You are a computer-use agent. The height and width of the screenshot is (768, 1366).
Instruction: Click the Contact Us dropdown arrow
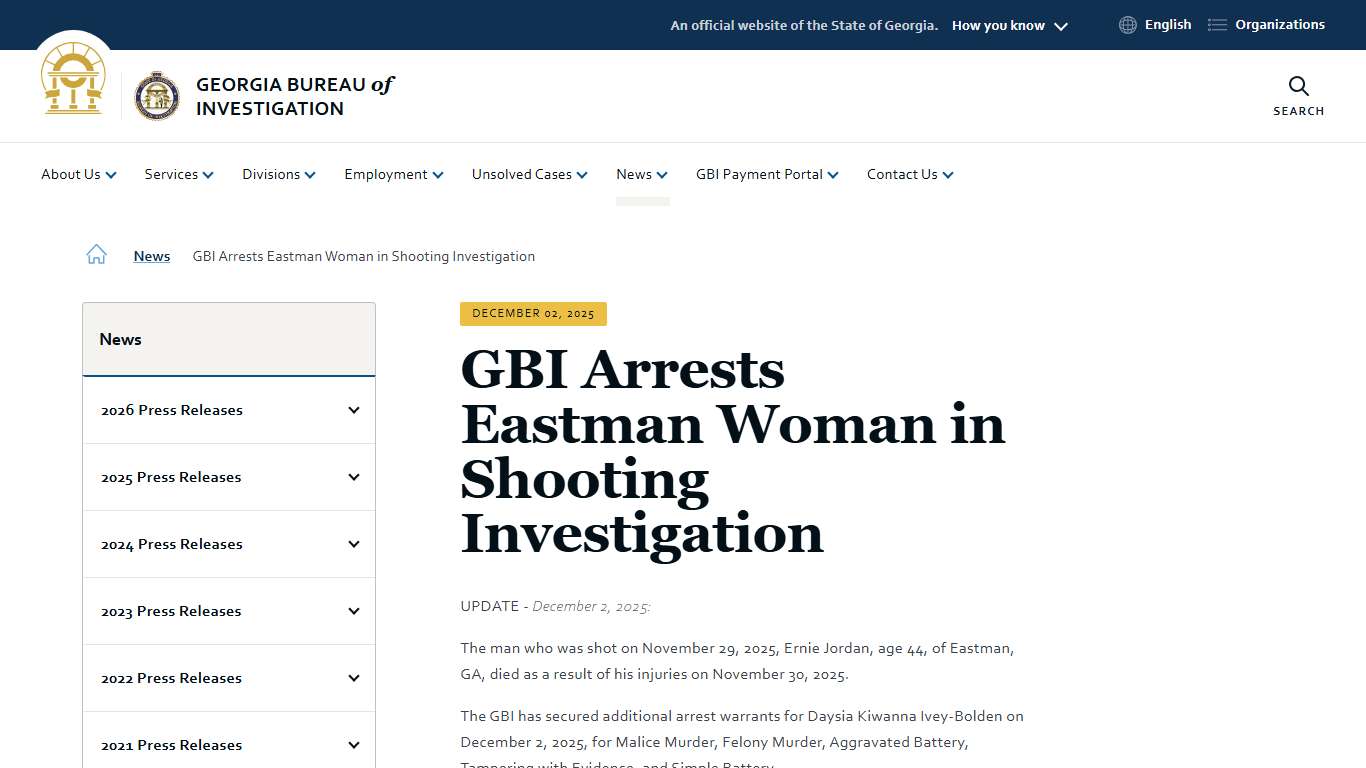948,174
